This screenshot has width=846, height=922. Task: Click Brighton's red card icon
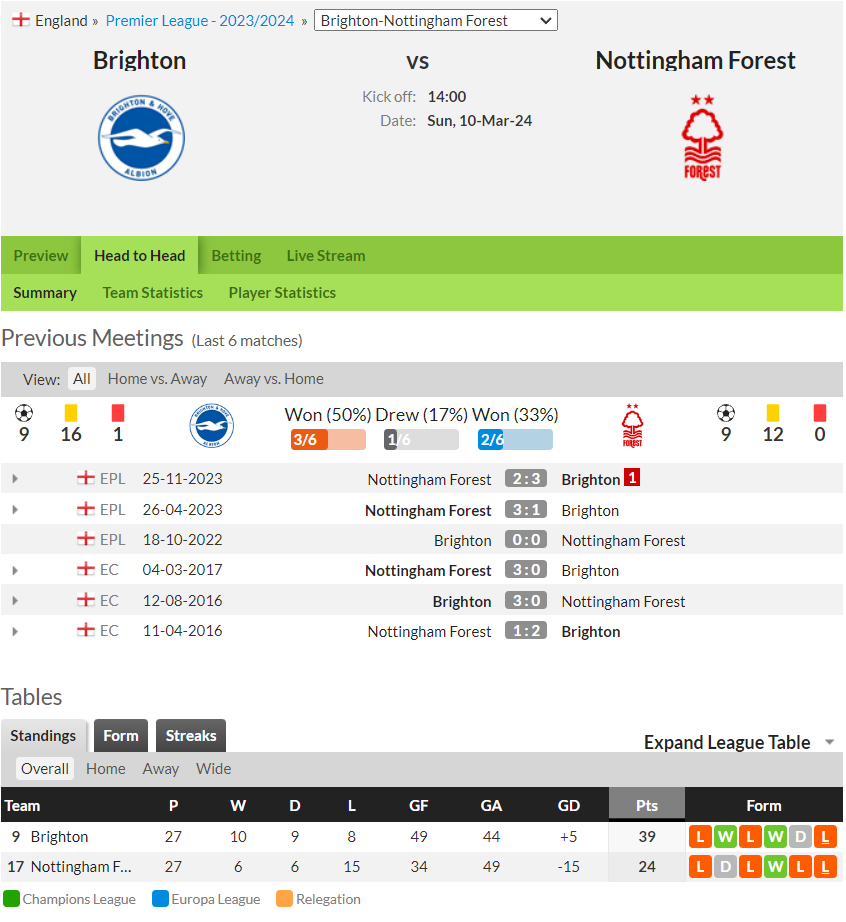[118, 413]
